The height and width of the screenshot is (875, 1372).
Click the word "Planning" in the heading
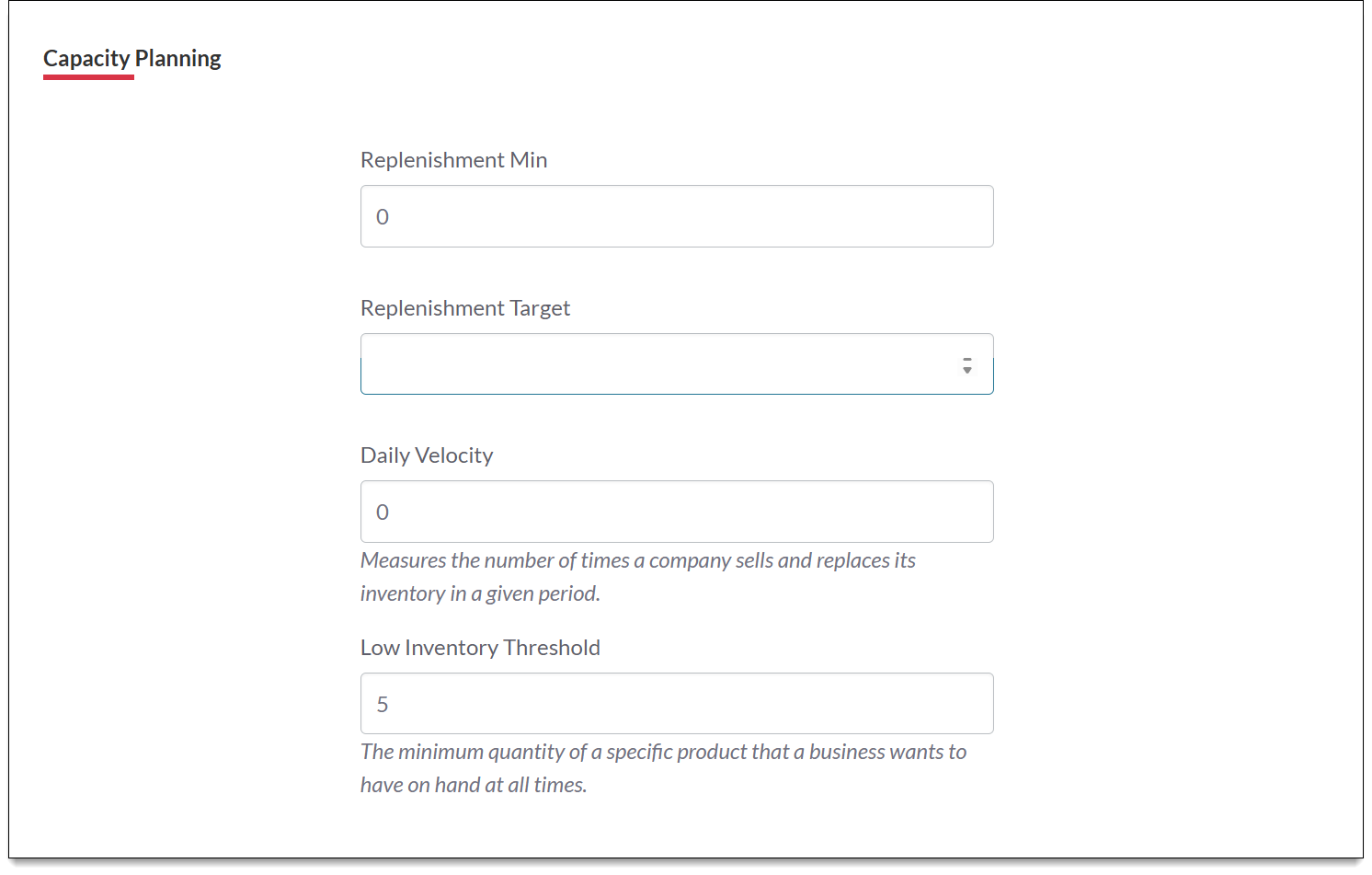click(178, 58)
